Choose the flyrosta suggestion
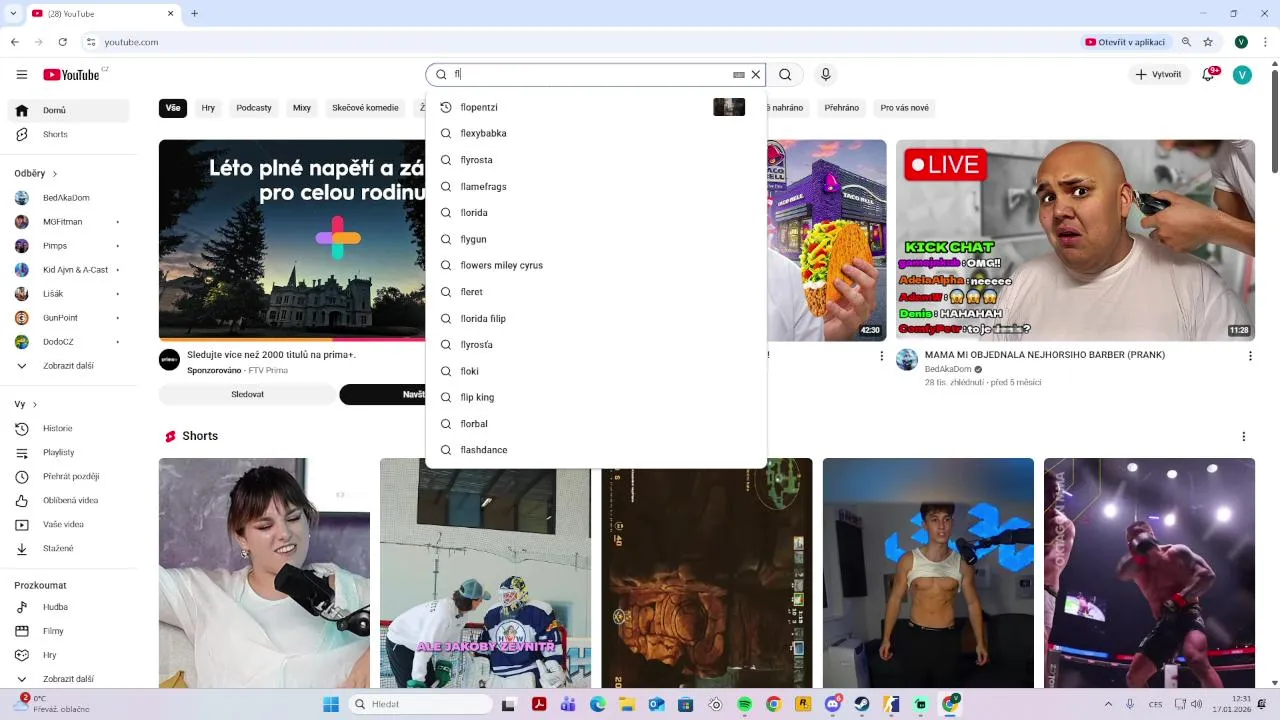This screenshot has height=720, width=1280. coord(596,160)
